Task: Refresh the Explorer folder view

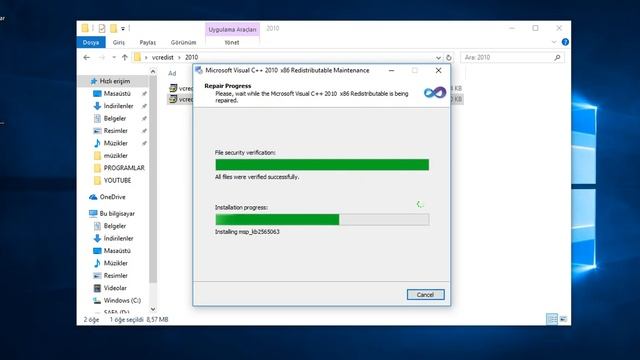Action: [x=449, y=58]
